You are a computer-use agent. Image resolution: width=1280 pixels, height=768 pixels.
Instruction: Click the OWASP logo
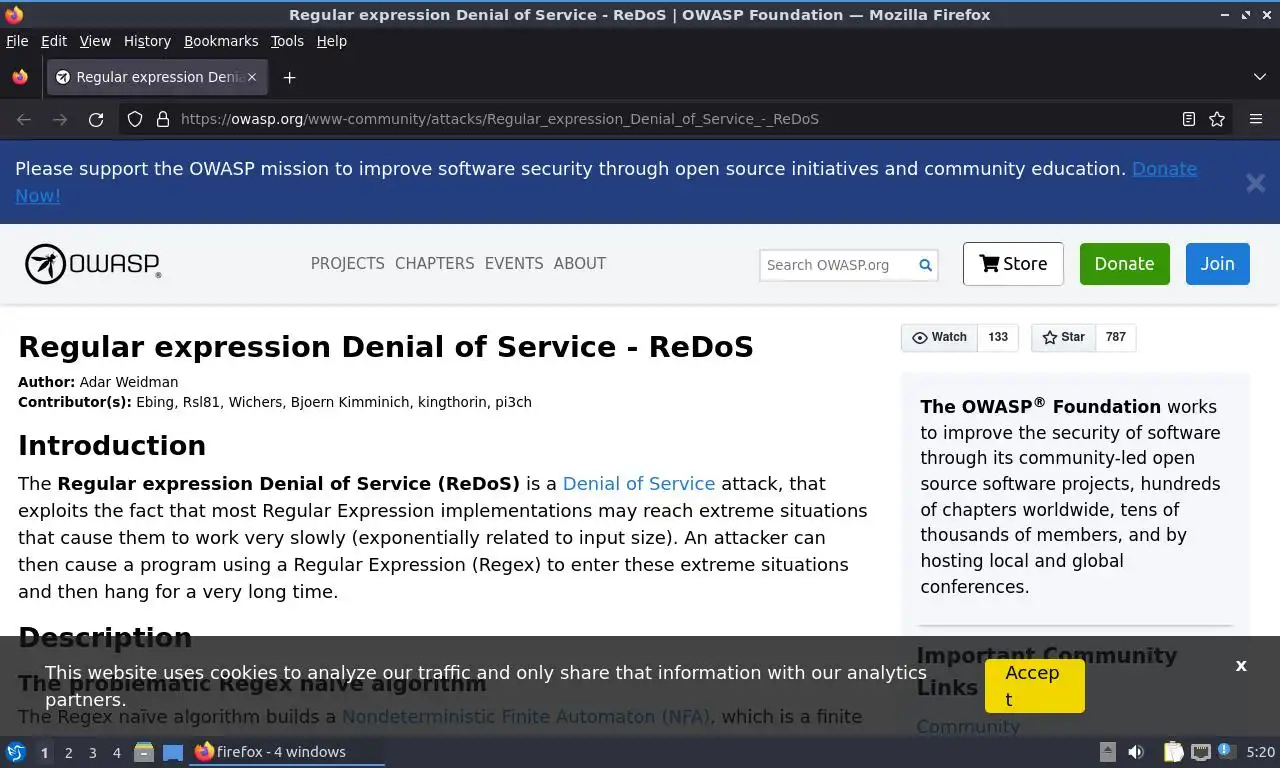click(x=92, y=264)
